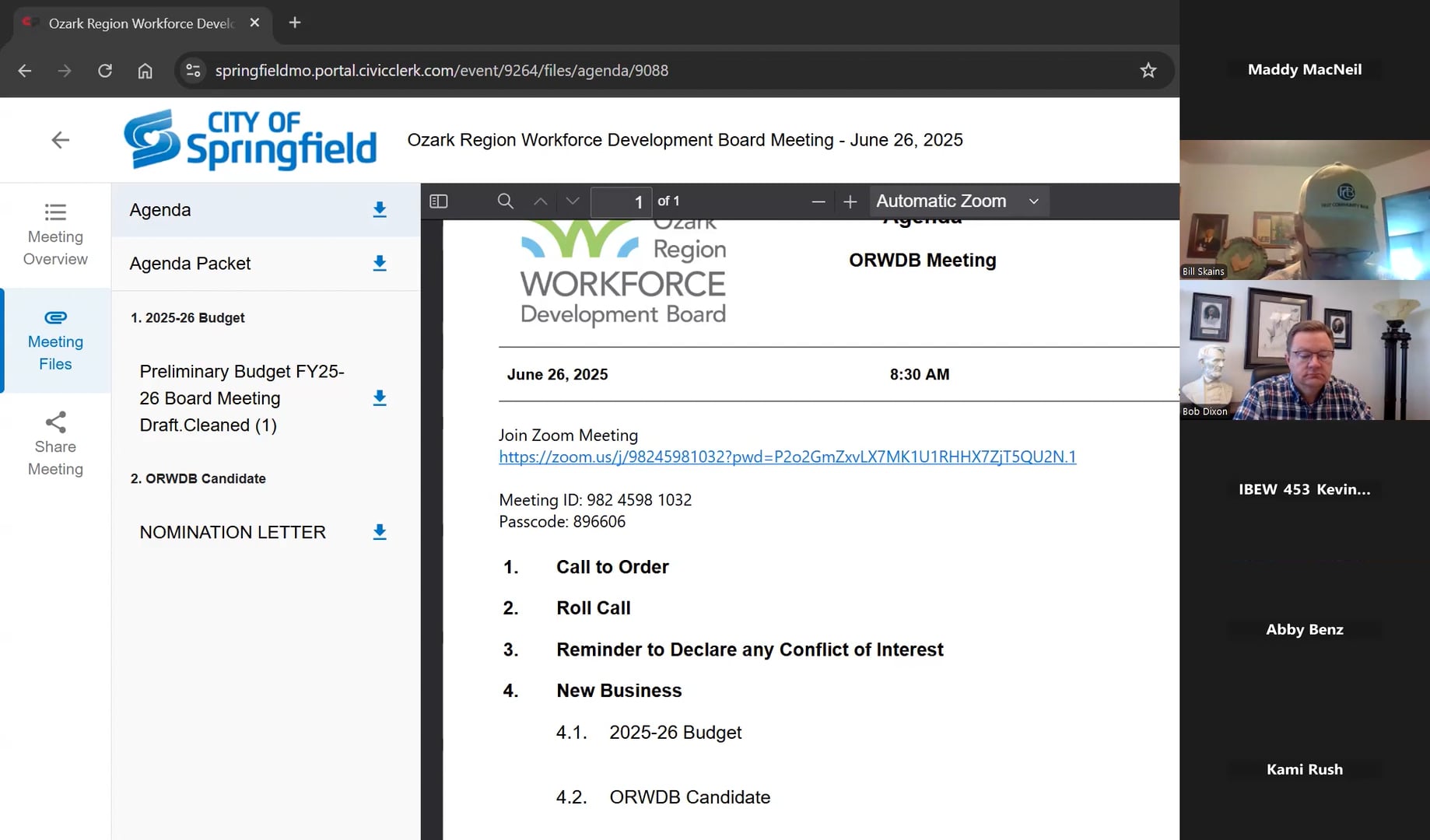Screen dimensions: 1430x840
Task: Zoom in on the PDF document
Action: pos(850,201)
